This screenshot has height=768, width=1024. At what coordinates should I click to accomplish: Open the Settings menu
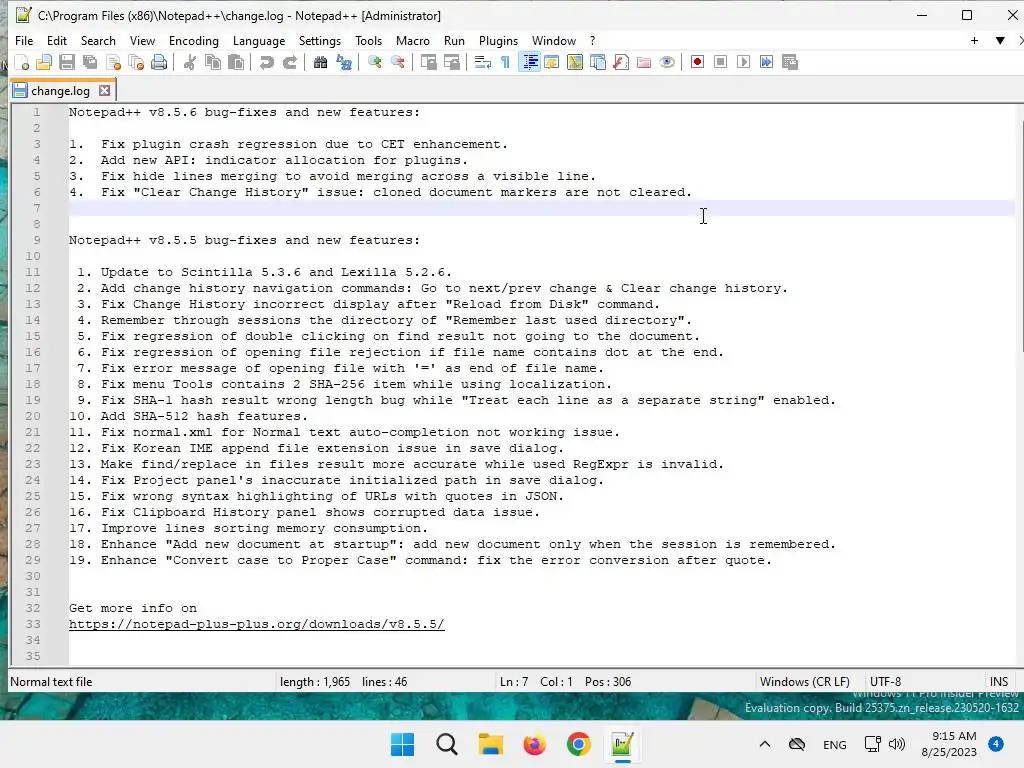[319, 40]
